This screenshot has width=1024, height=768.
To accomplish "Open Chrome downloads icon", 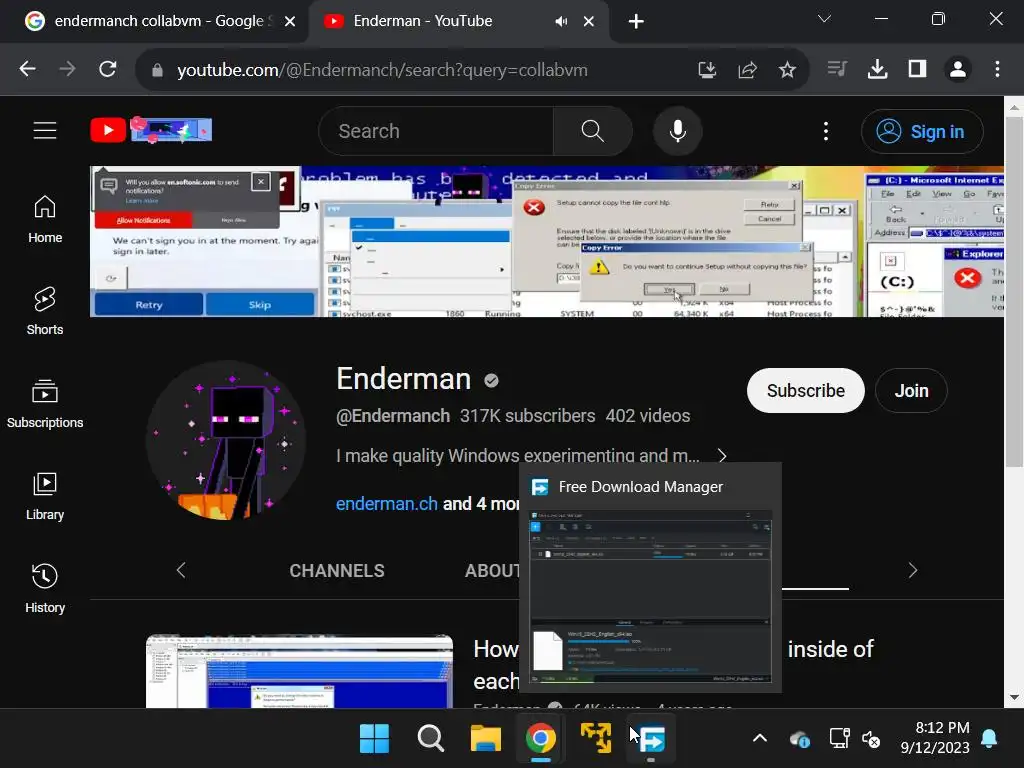I will tap(877, 69).
